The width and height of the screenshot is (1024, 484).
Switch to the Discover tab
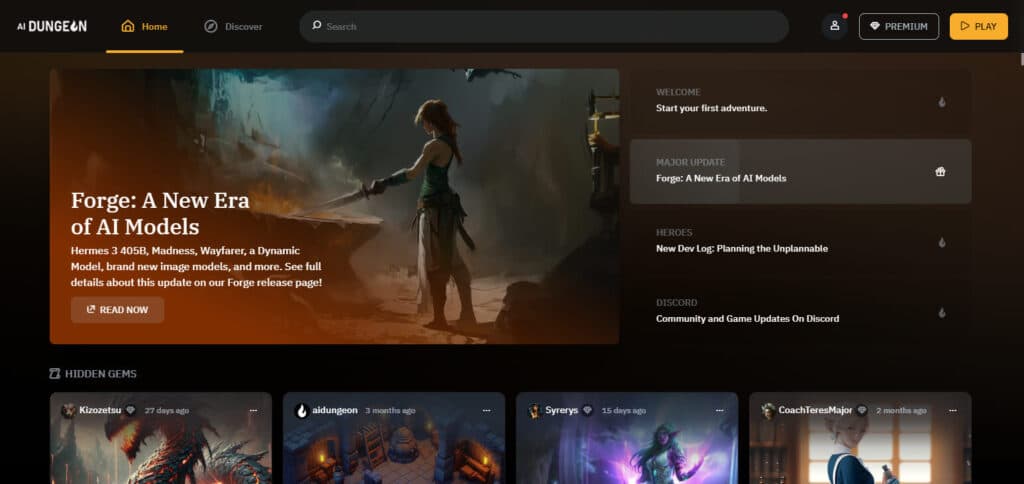tap(233, 27)
